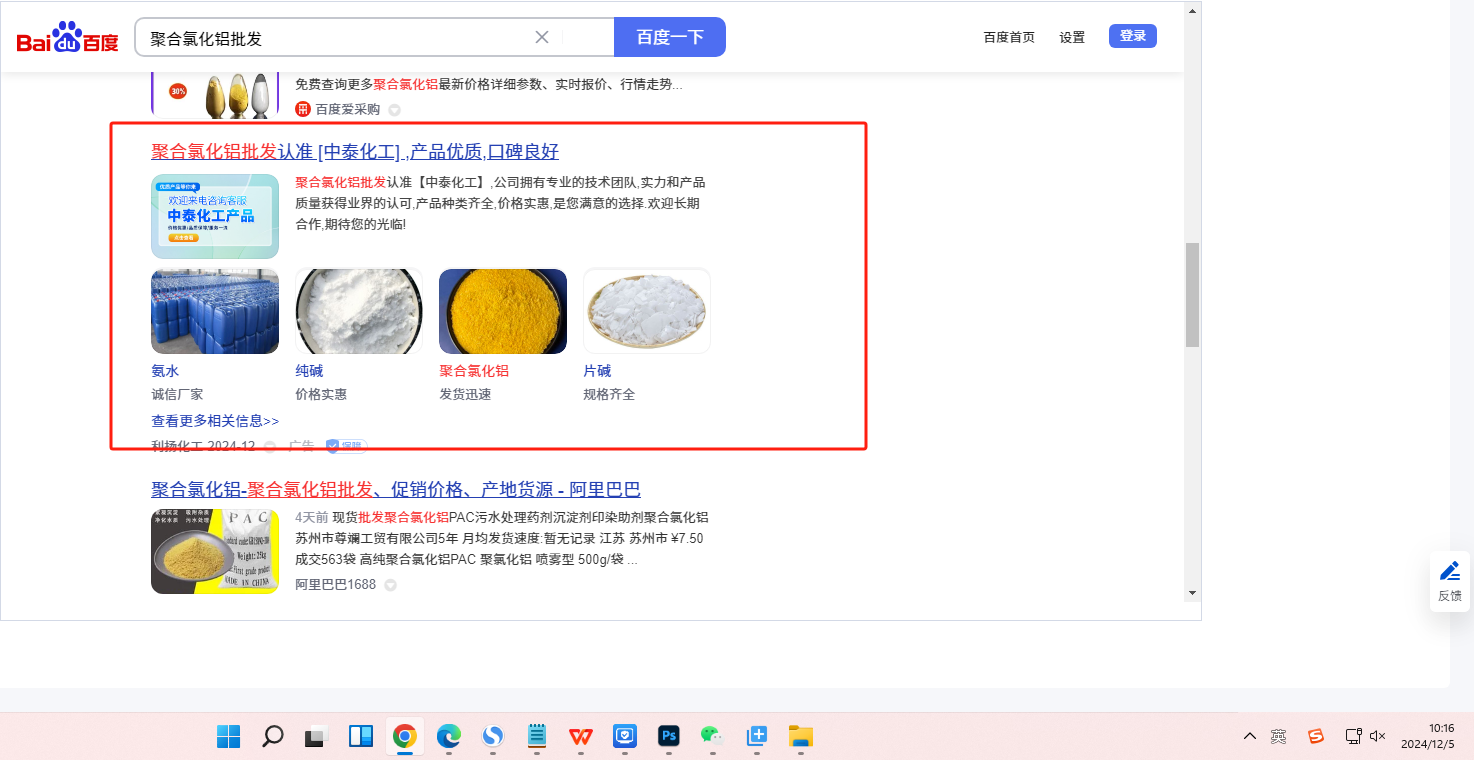Image resolution: width=1474 pixels, height=760 pixels.
Task: Switch the 英 input language indicator
Action: 1278,737
